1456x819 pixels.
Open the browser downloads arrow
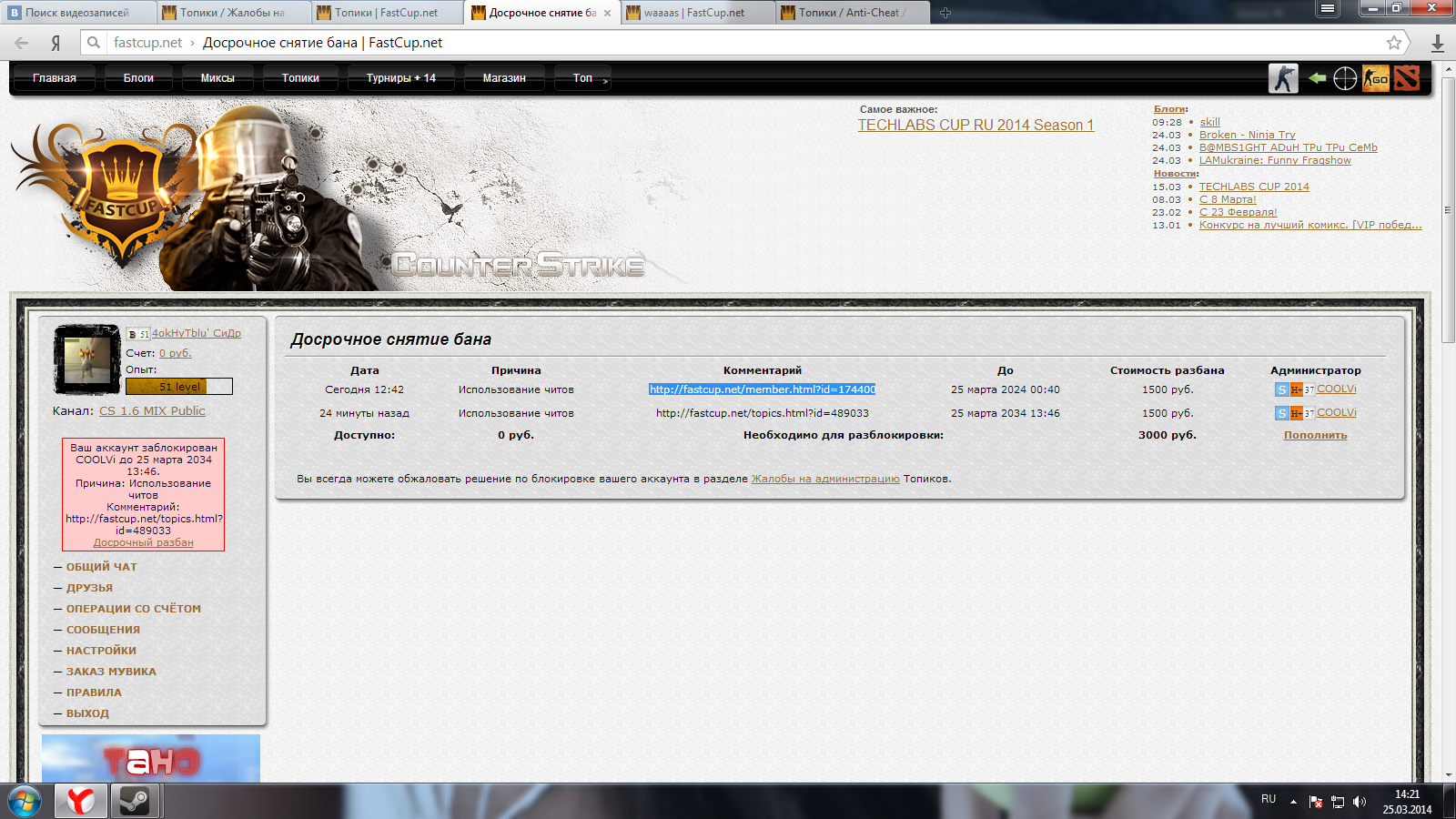pyautogui.click(x=1438, y=43)
